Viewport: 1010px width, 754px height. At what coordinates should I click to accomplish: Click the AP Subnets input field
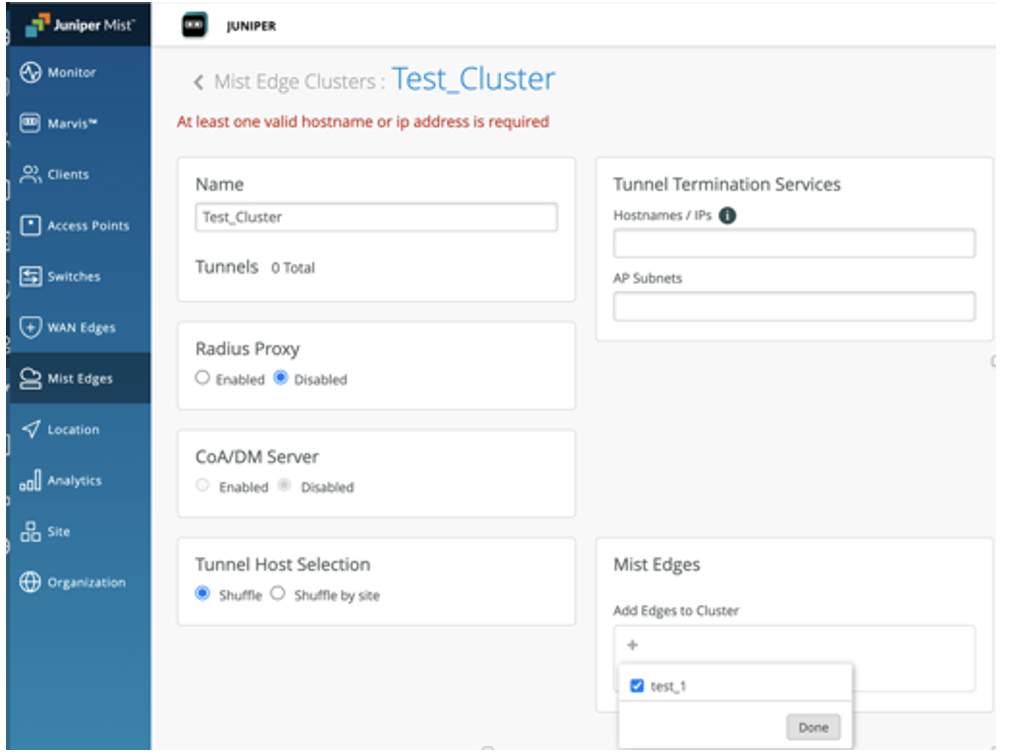[794, 306]
